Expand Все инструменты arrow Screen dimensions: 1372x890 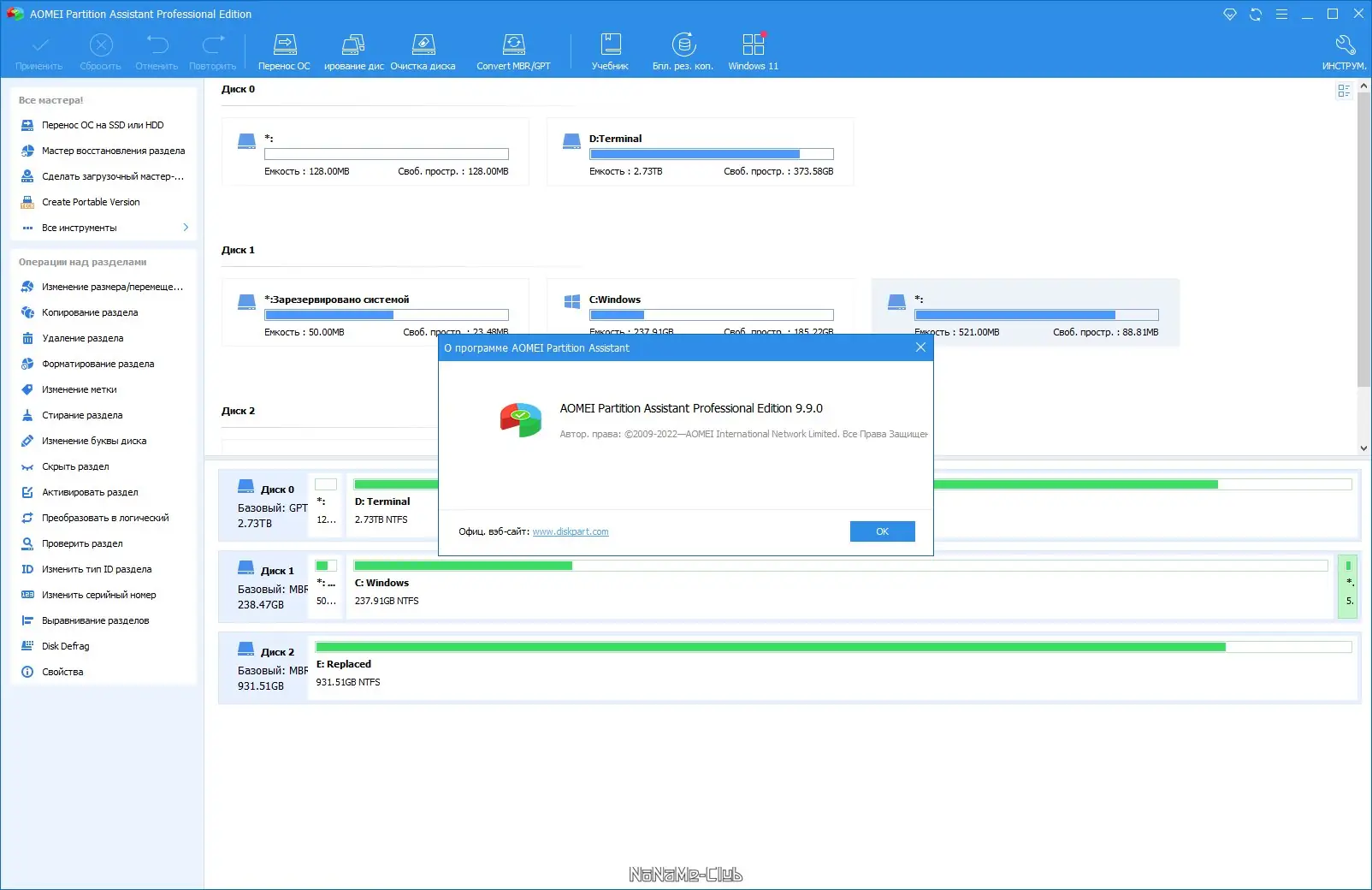tap(186, 228)
